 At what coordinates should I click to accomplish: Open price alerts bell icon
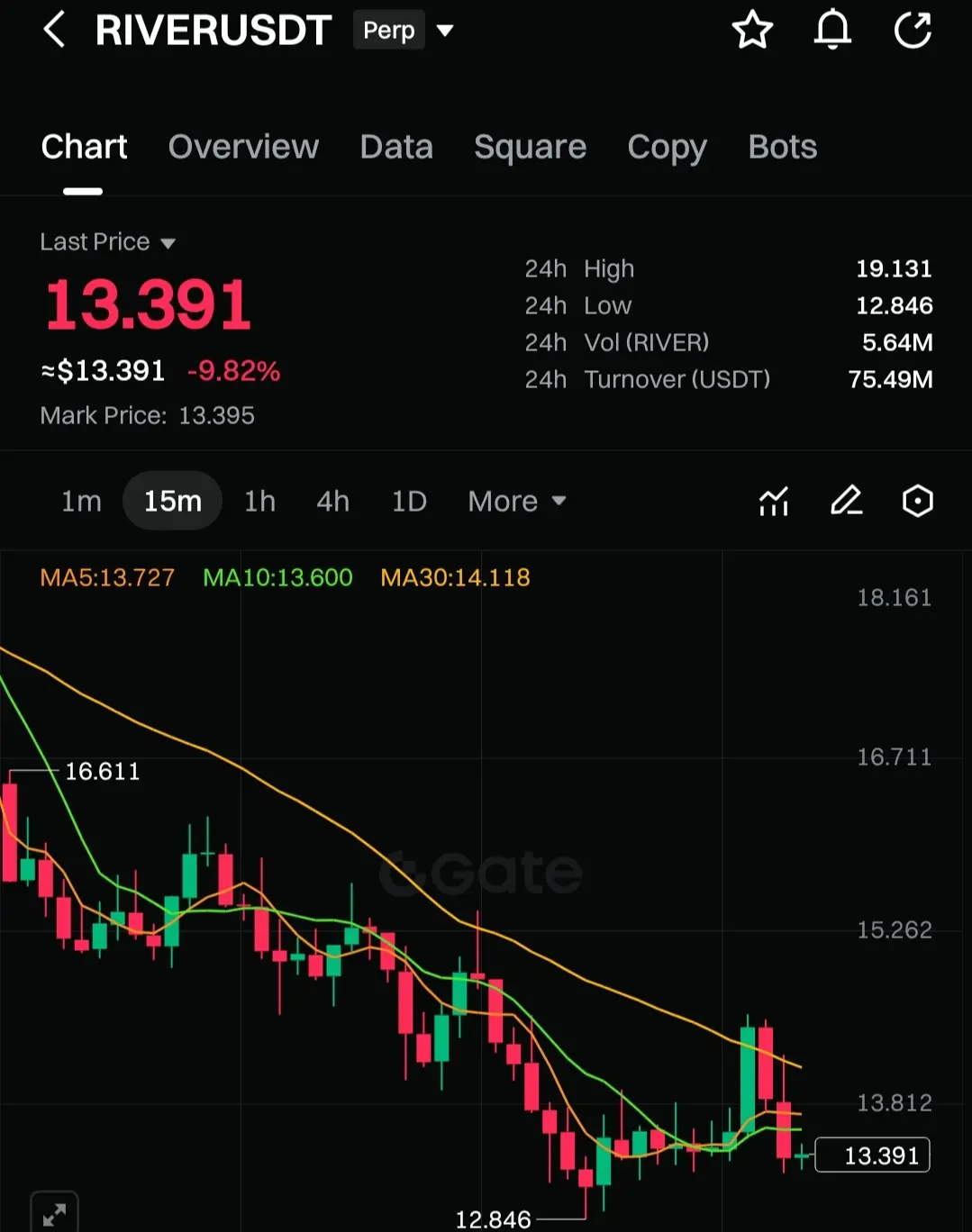tap(832, 30)
